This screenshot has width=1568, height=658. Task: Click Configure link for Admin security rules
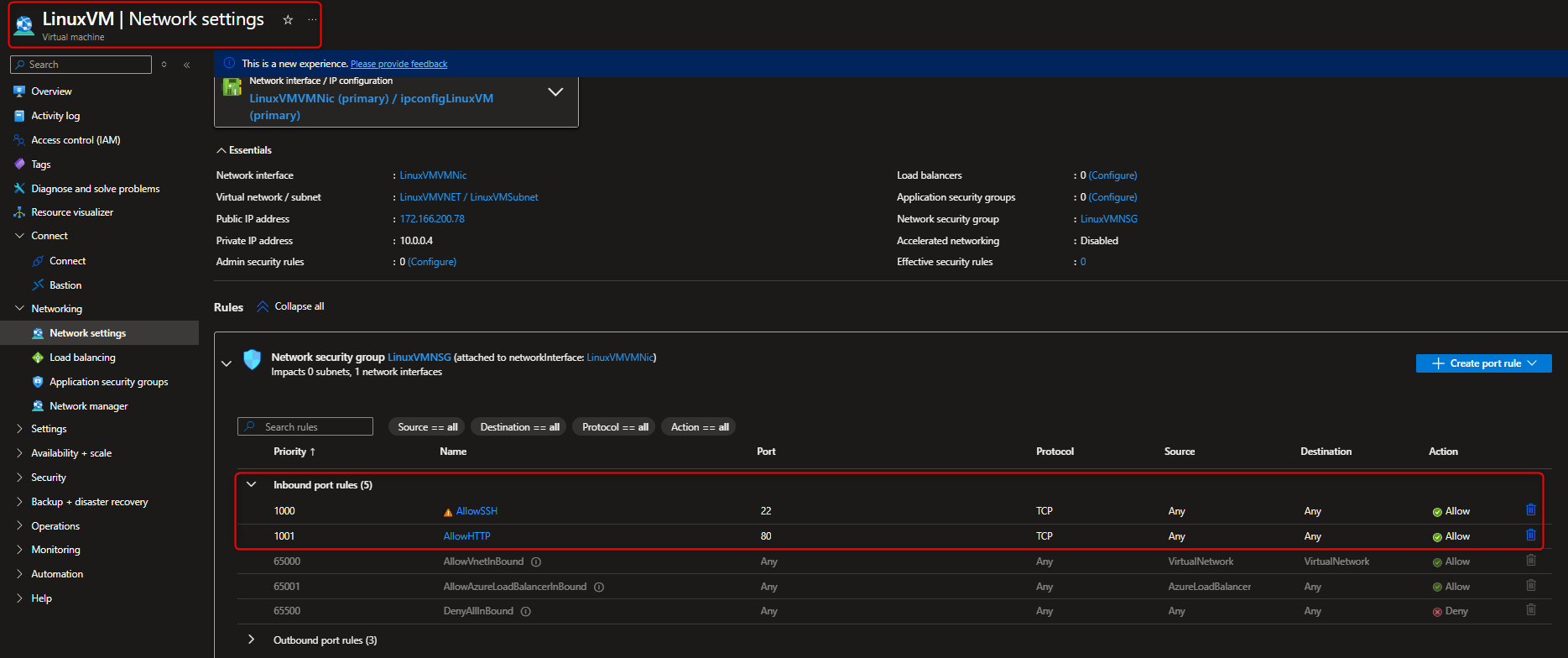coord(432,262)
